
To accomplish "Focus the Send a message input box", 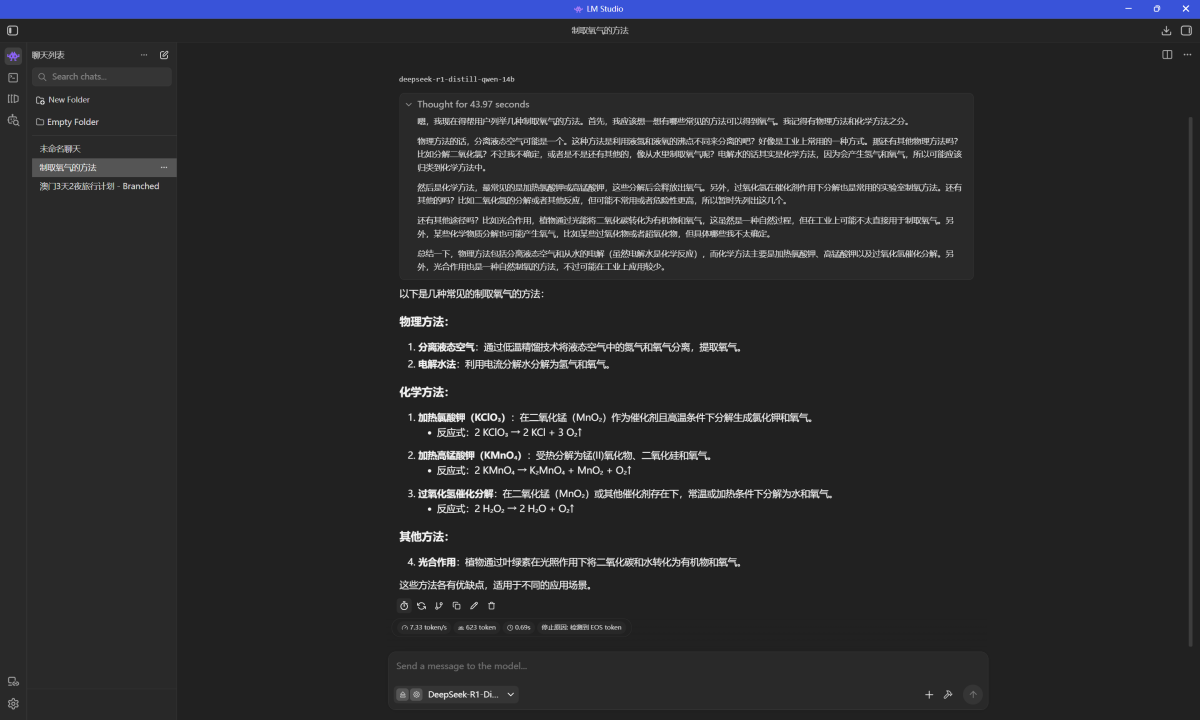I will point(688,666).
